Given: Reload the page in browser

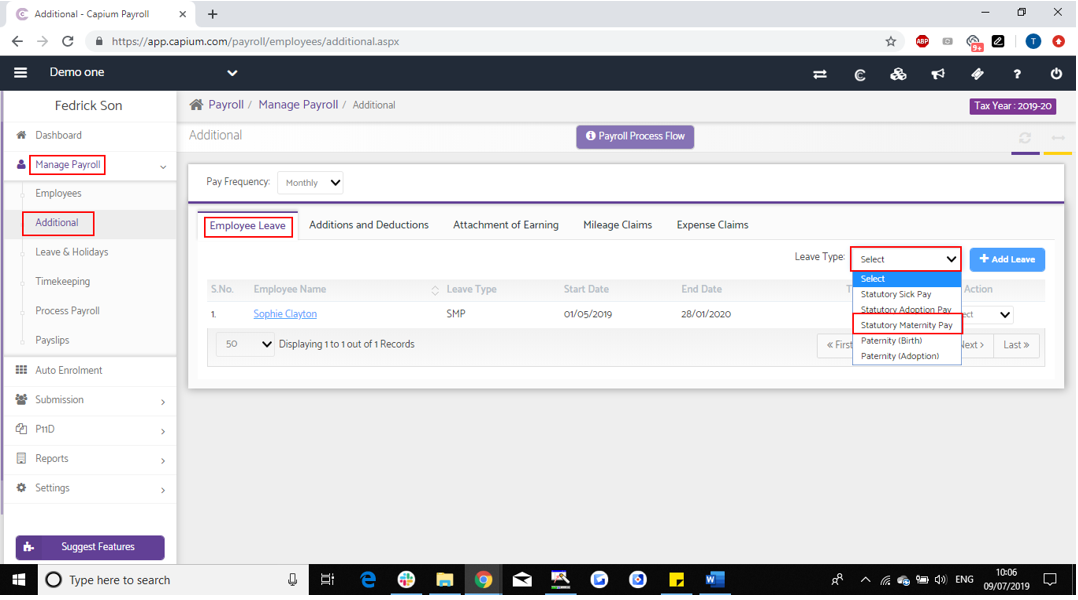Looking at the screenshot, I should (x=67, y=41).
